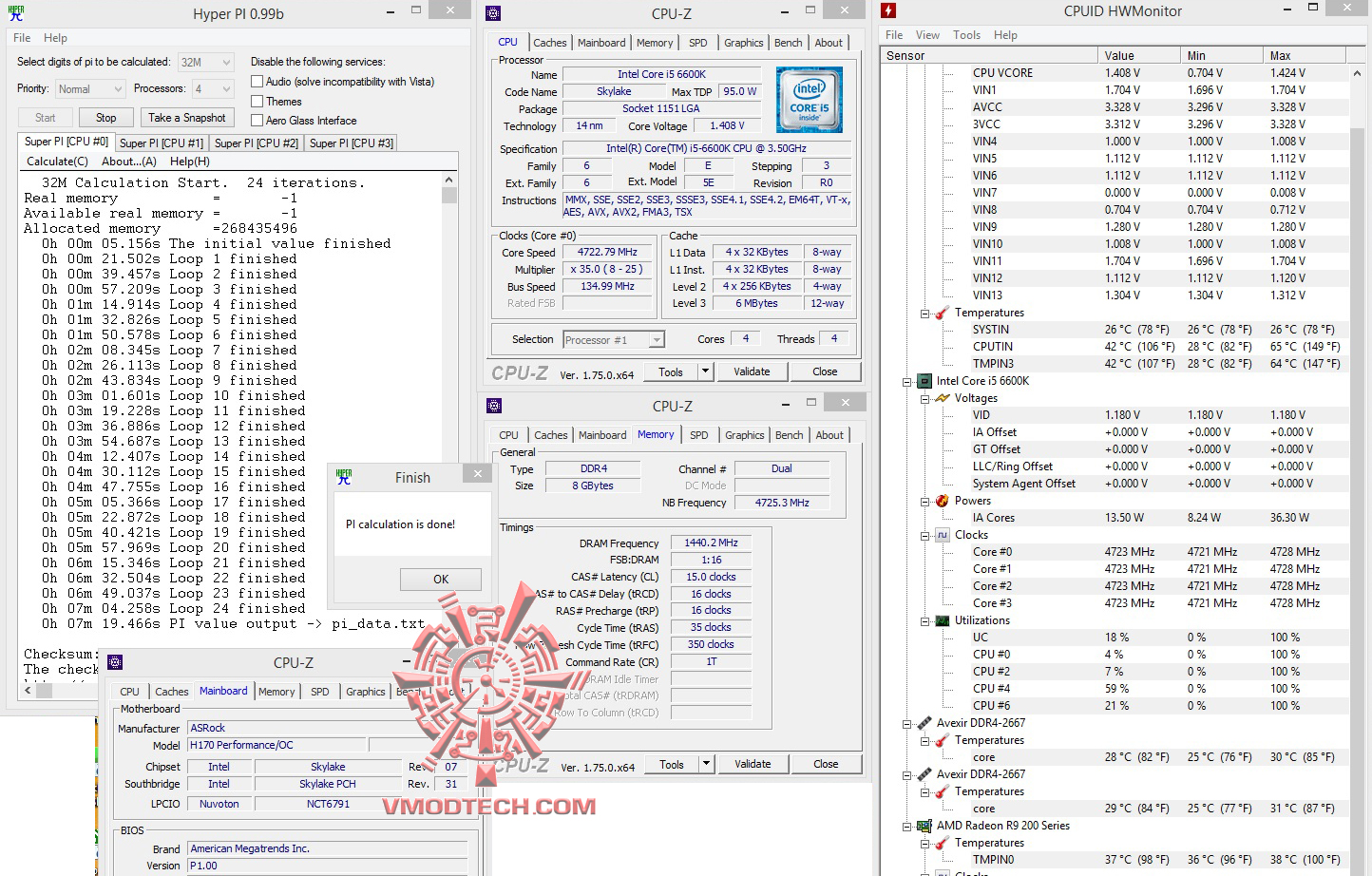The image size is (1372, 876).
Task: Click the Intel Core i5 inside logo
Action: coord(810,99)
